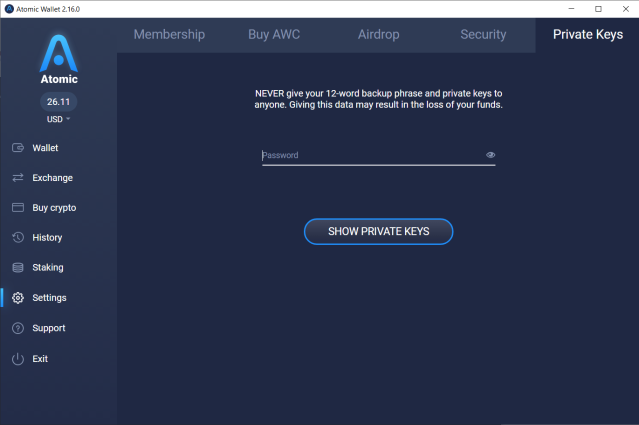Image resolution: width=639 pixels, height=425 pixels.
Task: View the History section label
Action: [x=47, y=238]
